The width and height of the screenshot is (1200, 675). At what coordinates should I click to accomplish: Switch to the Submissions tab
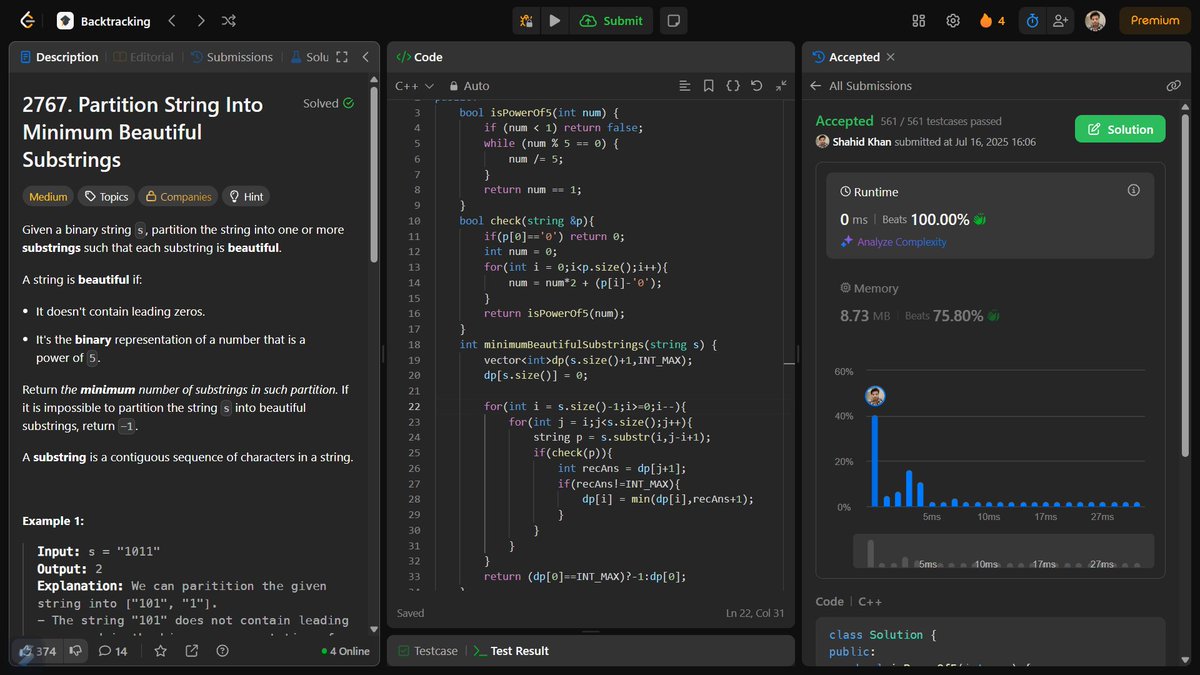pos(231,57)
